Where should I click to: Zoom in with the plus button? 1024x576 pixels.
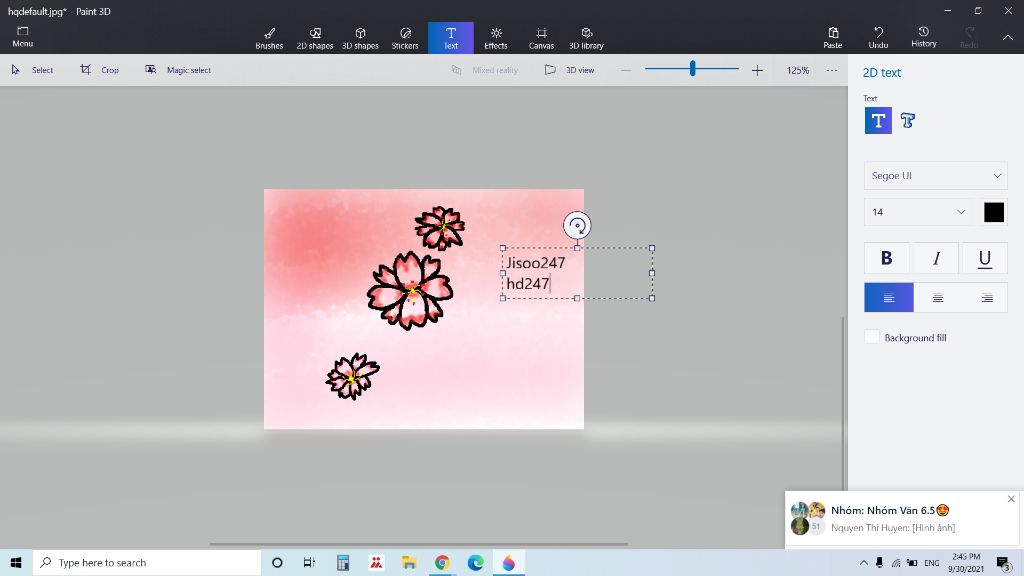click(757, 70)
